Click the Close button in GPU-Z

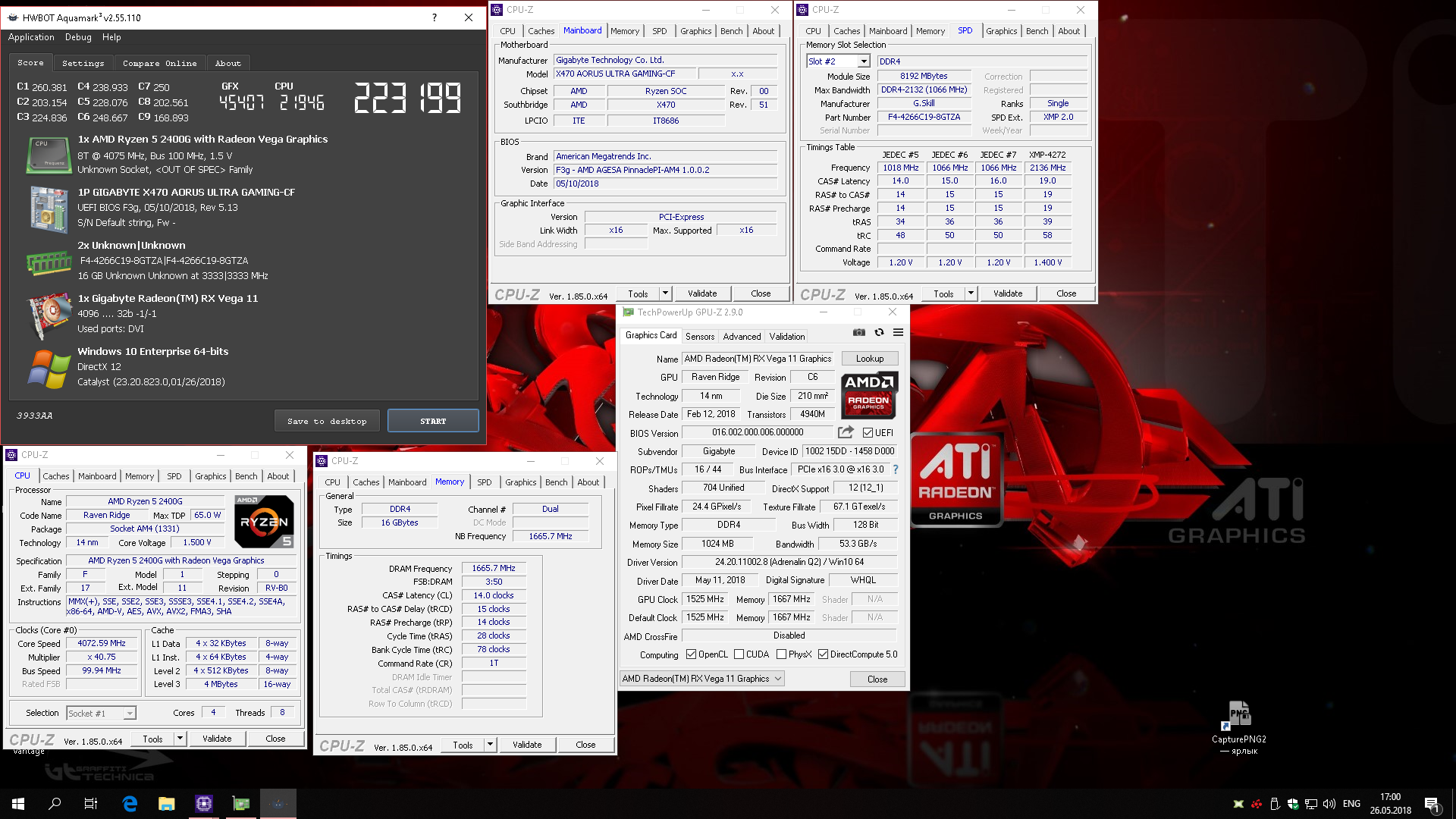point(877,679)
